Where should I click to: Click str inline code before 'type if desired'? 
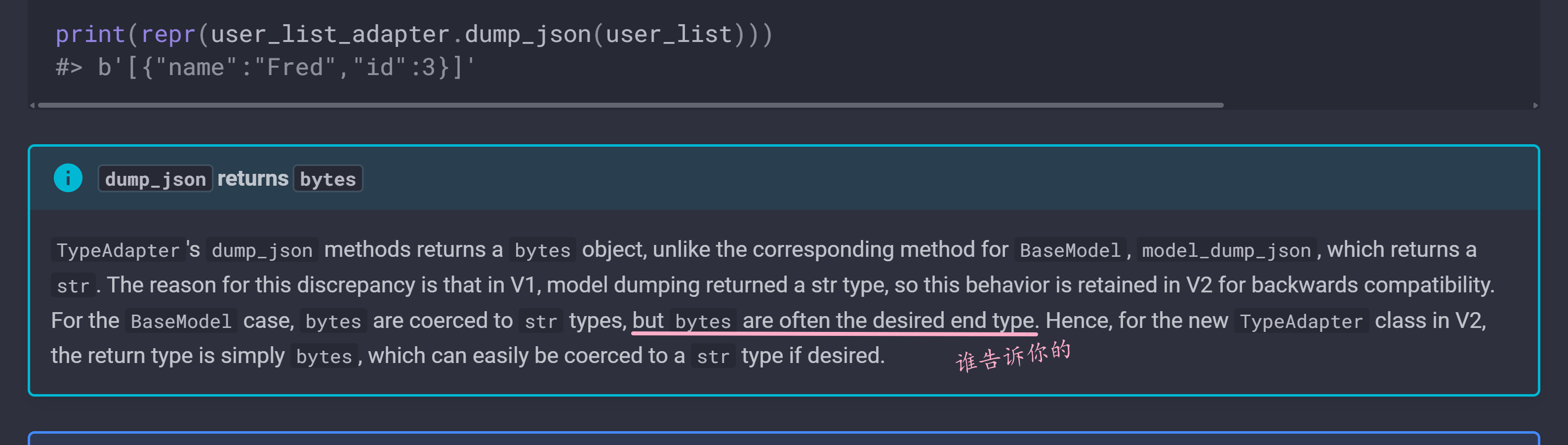tap(714, 357)
